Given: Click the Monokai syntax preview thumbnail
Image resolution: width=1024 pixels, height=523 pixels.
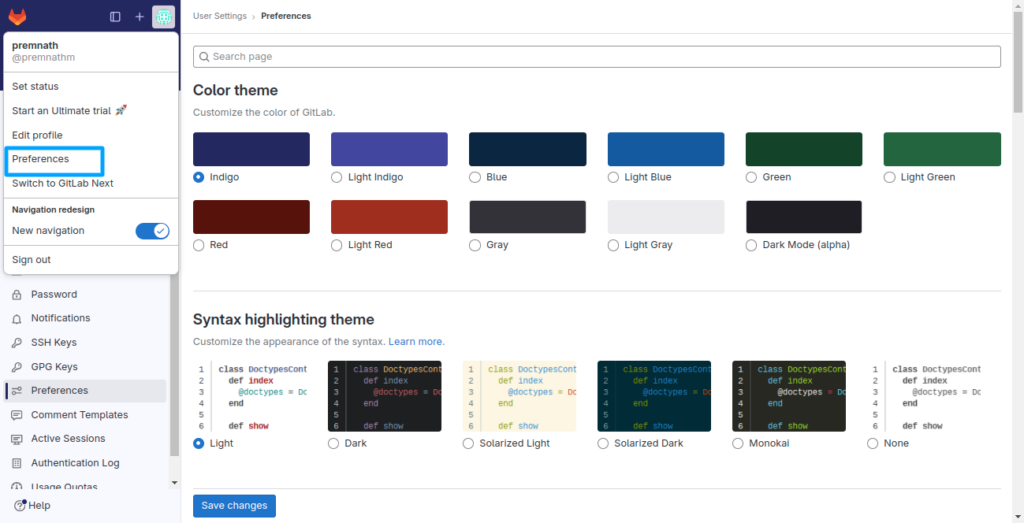Looking at the screenshot, I should tap(788, 396).
